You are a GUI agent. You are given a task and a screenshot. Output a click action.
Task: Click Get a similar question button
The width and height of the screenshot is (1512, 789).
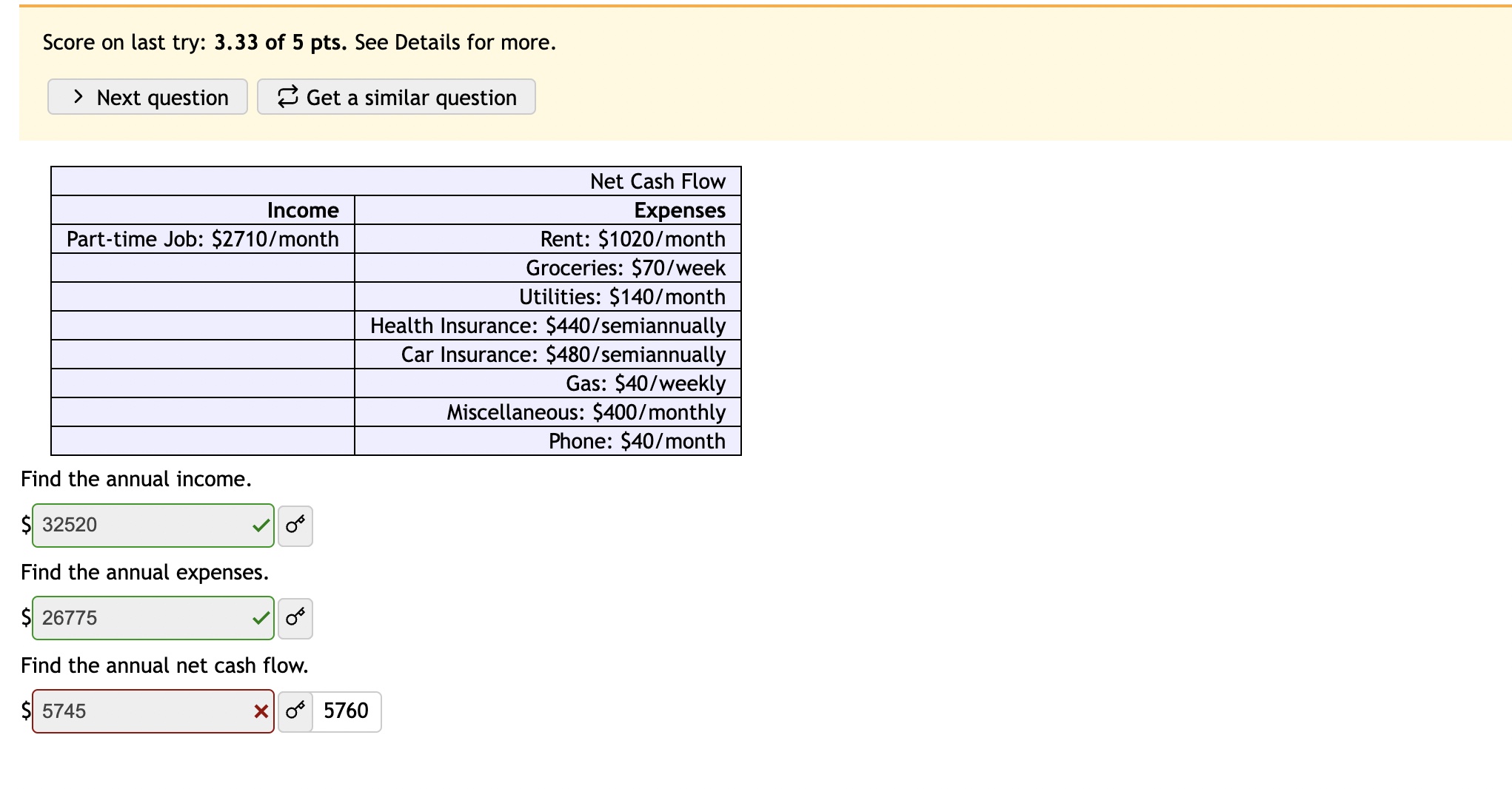click(x=396, y=97)
